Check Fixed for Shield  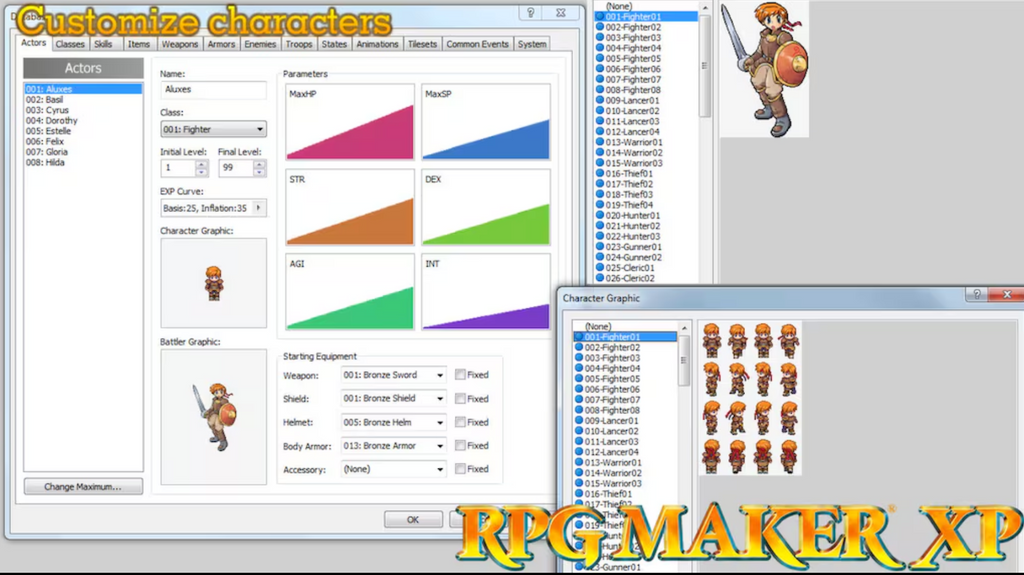coord(460,399)
